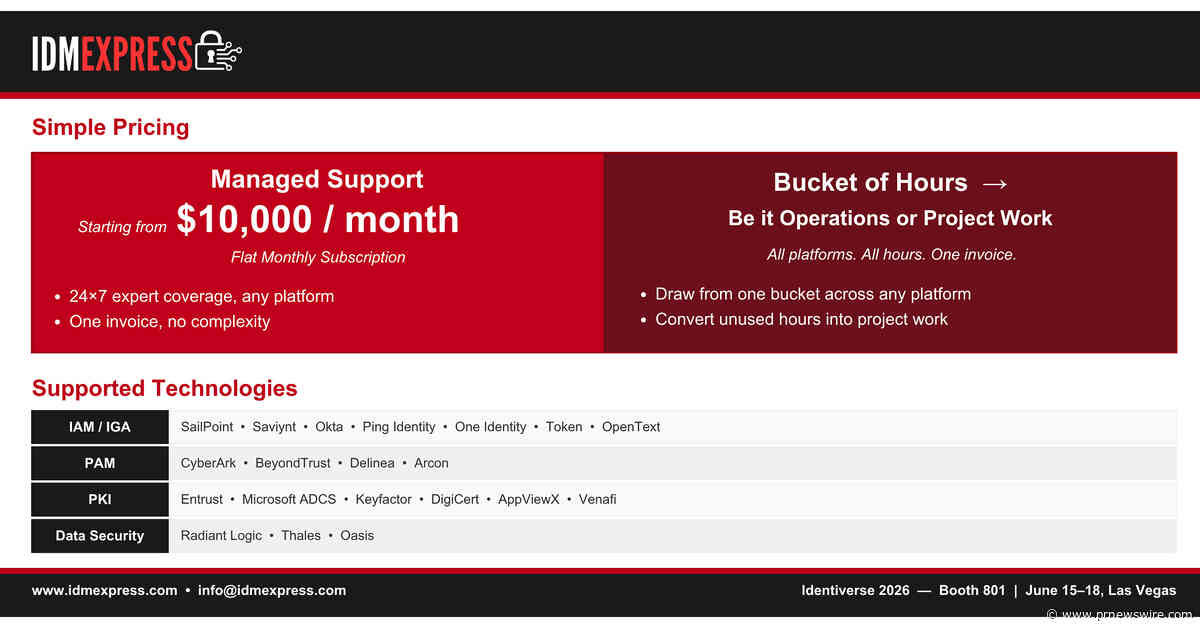Open the www.idmexpress.com link

coord(104,590)
